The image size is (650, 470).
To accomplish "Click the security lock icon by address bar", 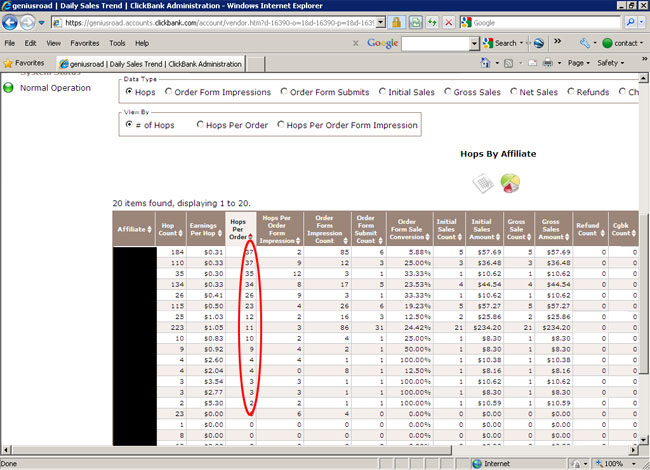I will tap(397, 22).
